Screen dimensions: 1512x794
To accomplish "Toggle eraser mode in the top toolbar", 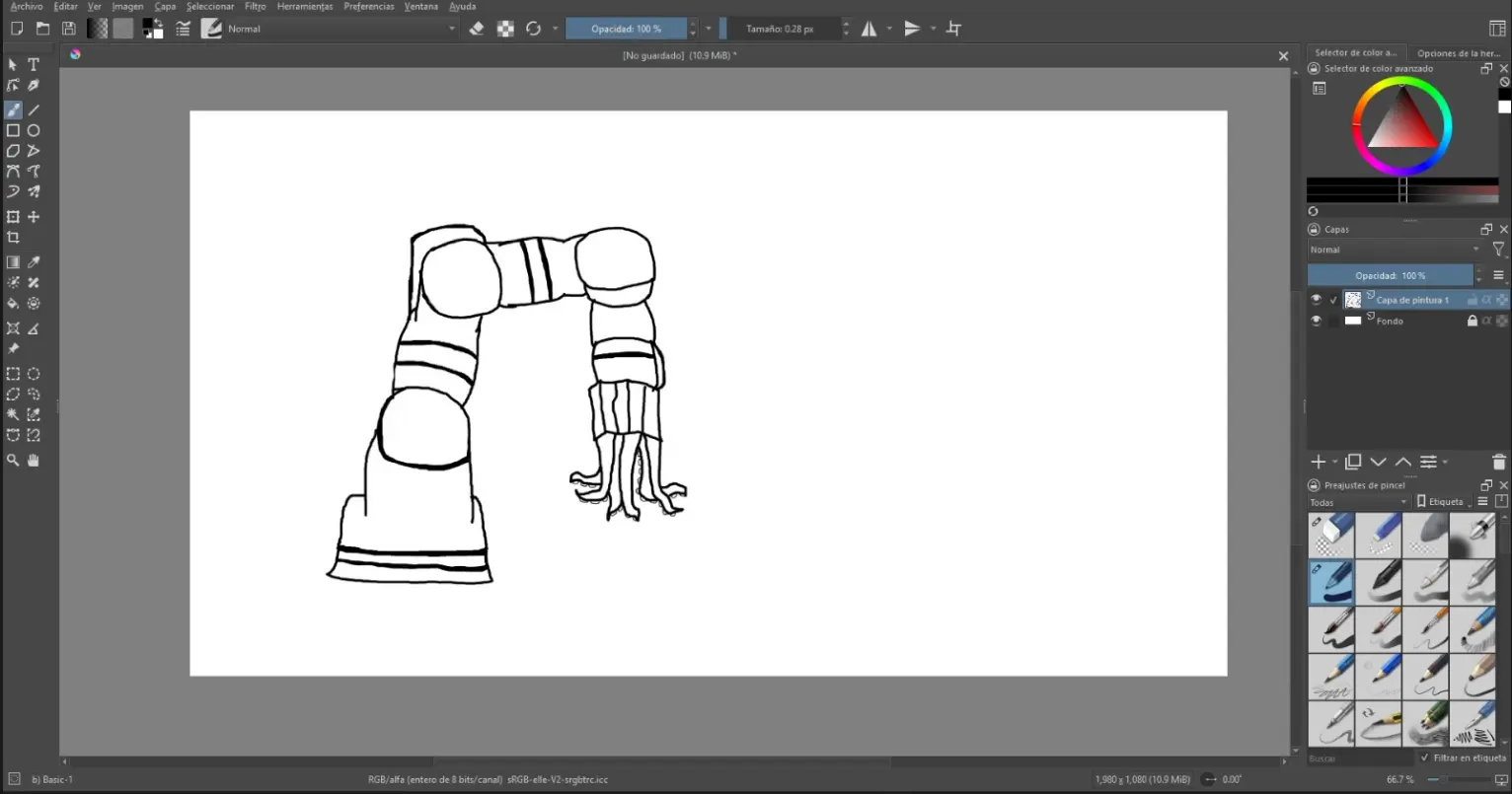I will (x=475, y=29).
